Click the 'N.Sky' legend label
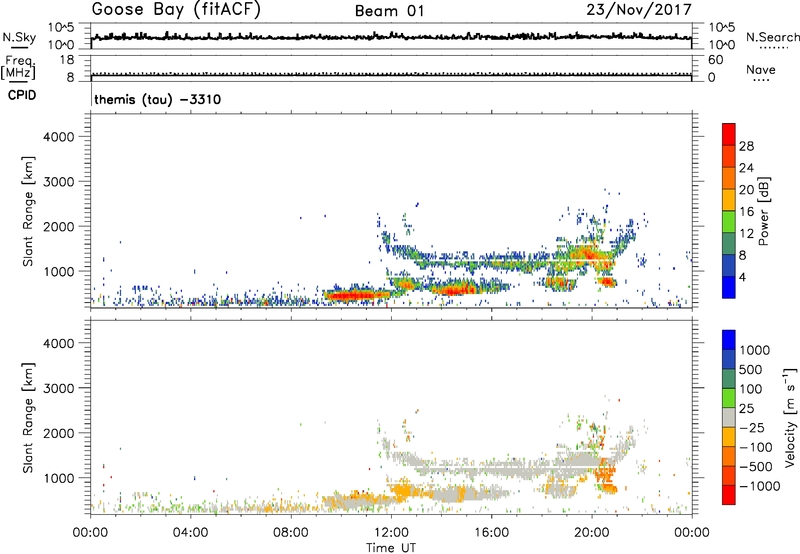Image resolution: width=800 pixels, height=554 pixels. click(x=19, y=38)
